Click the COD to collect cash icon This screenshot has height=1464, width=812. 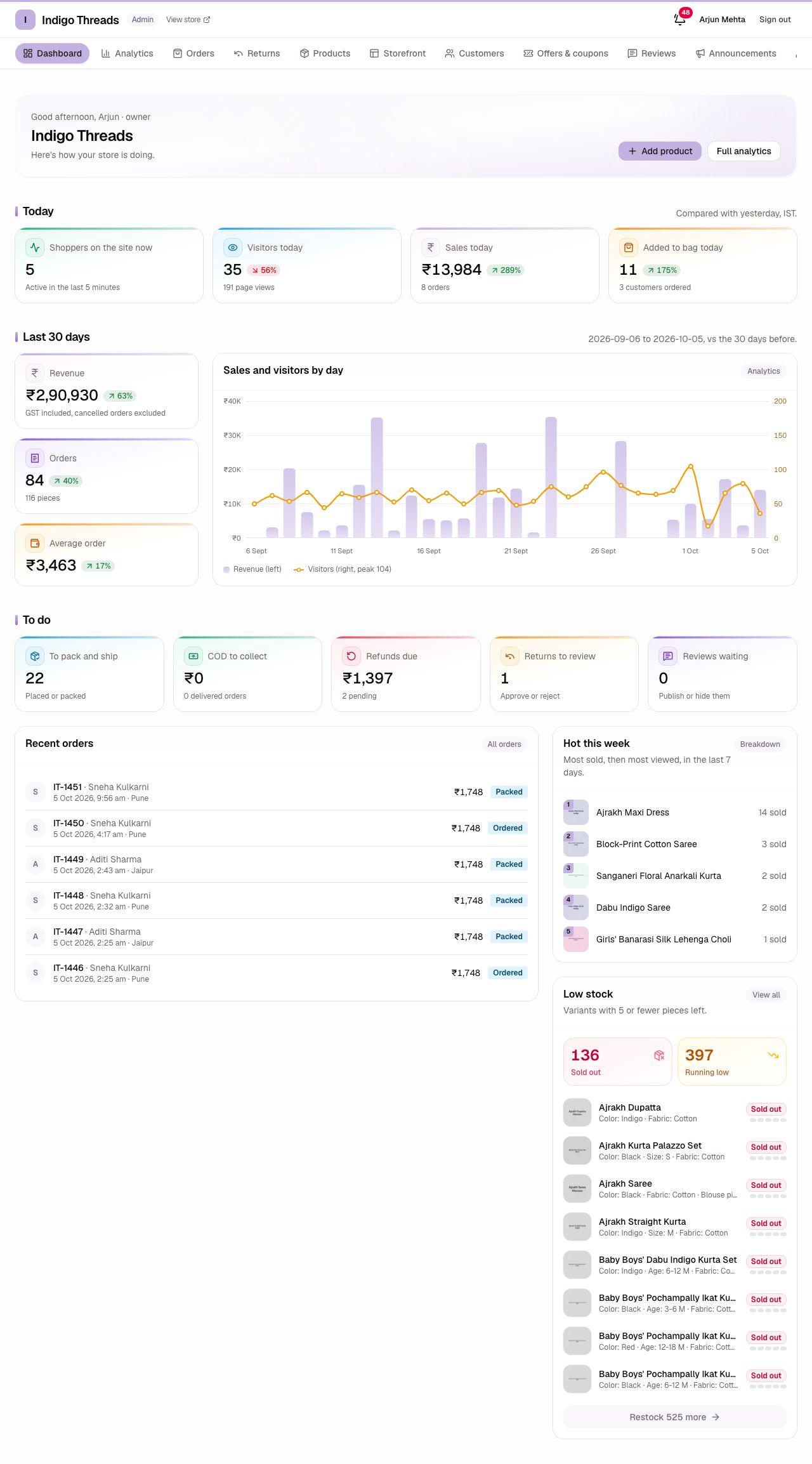[193, 656]
